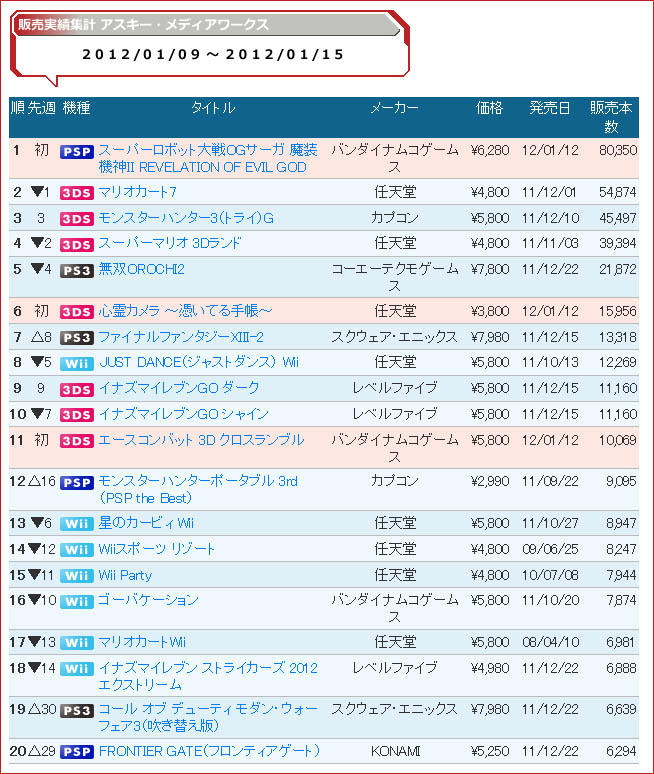The height and width of the screenshot is (774, 654).
Task: Click down arrow in マリオカート7 row
Action: [37, 191]
